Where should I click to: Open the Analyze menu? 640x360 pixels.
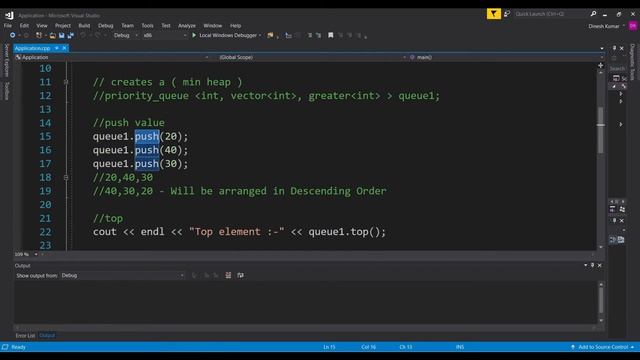tap(187, 26)
